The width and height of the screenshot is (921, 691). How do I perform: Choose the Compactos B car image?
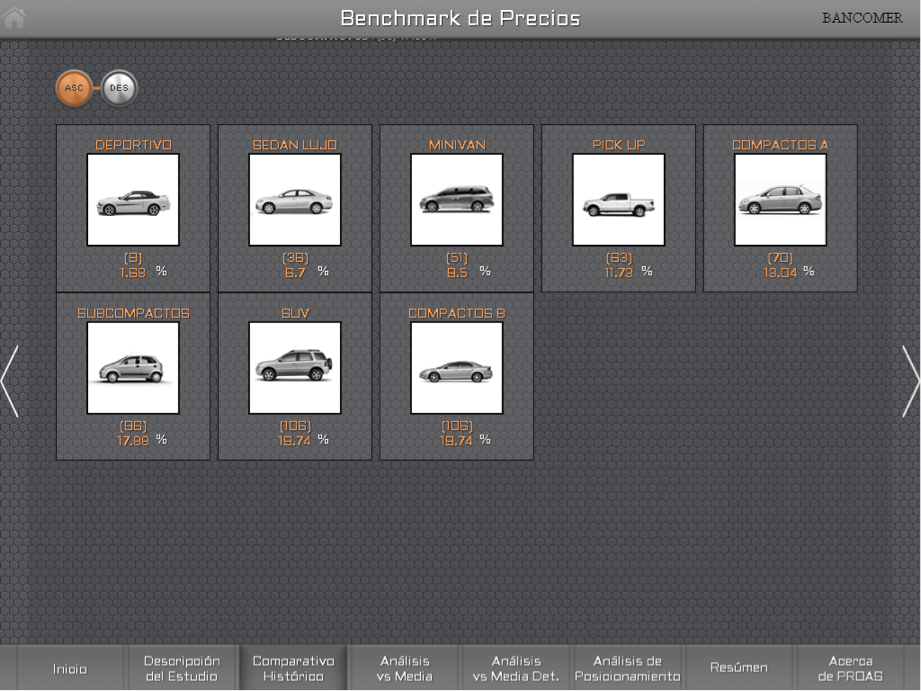456,368
